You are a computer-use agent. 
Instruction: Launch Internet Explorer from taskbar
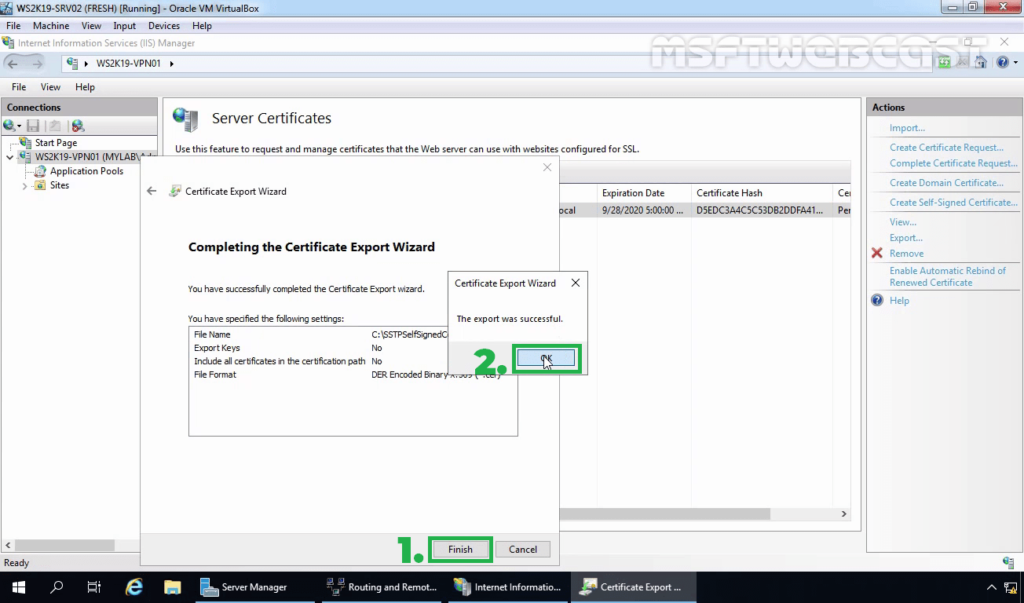click(134, 587)
